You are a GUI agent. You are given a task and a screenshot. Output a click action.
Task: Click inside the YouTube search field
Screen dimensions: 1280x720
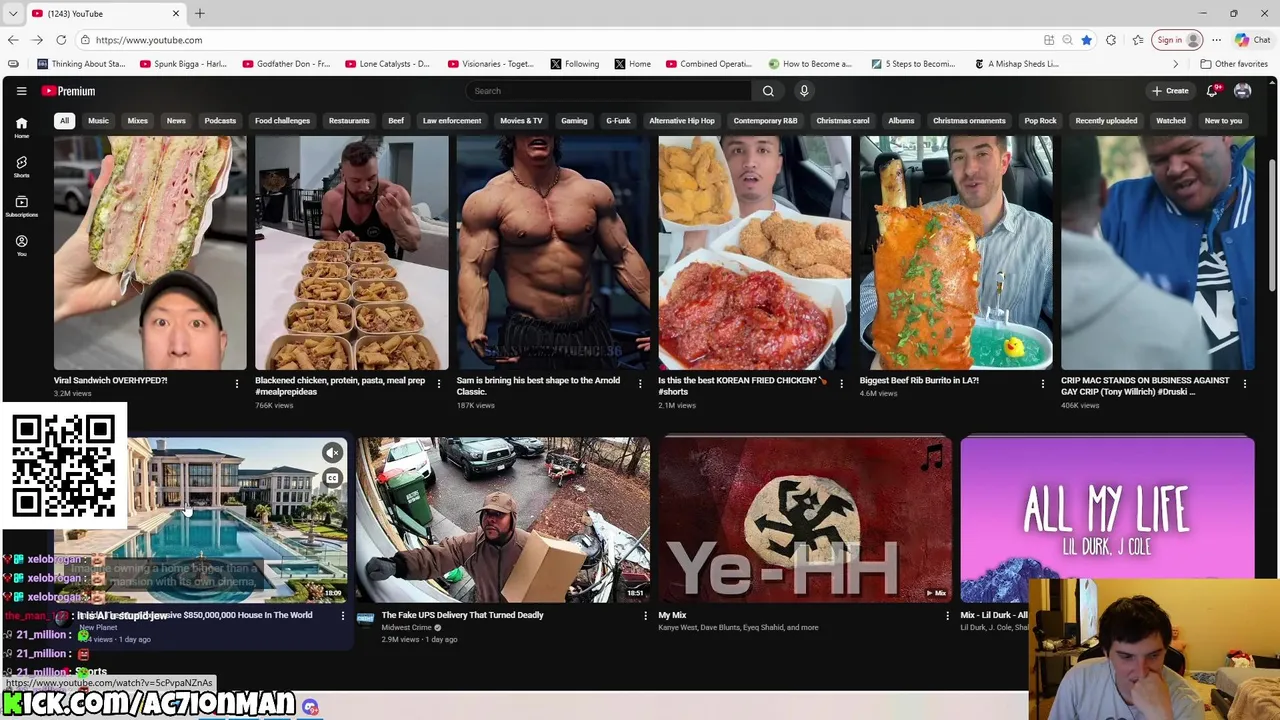[608, 91]
